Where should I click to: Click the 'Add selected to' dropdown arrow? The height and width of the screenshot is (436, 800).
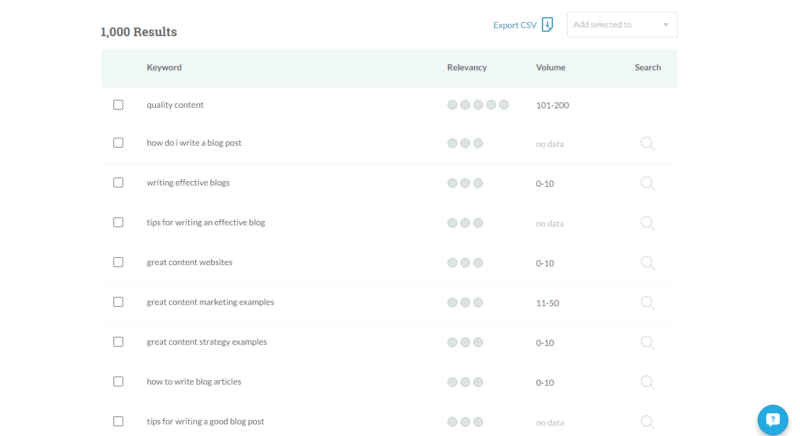(x=665, y=25)
